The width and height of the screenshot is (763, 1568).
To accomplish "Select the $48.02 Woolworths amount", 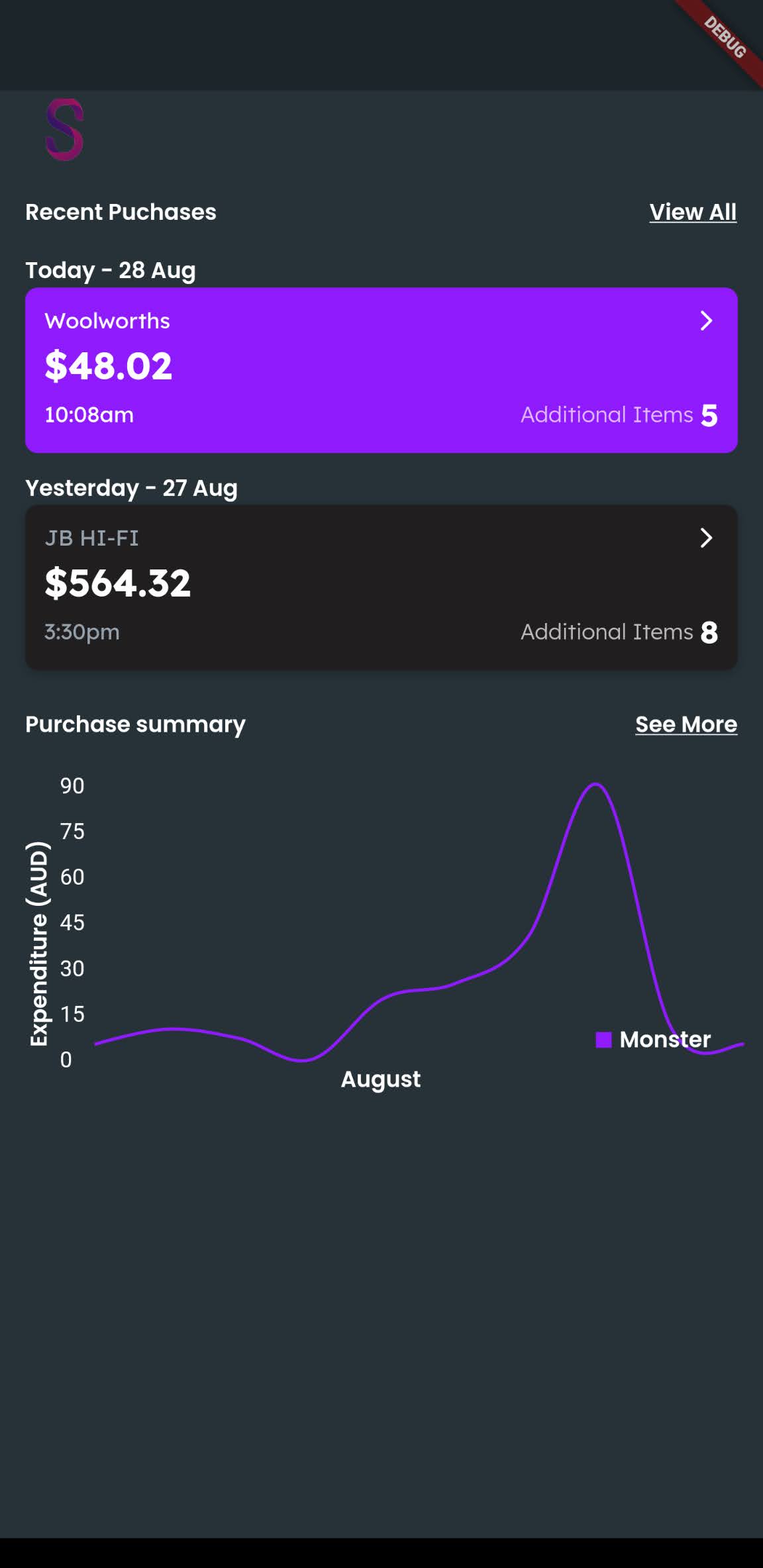I will 109,366.
